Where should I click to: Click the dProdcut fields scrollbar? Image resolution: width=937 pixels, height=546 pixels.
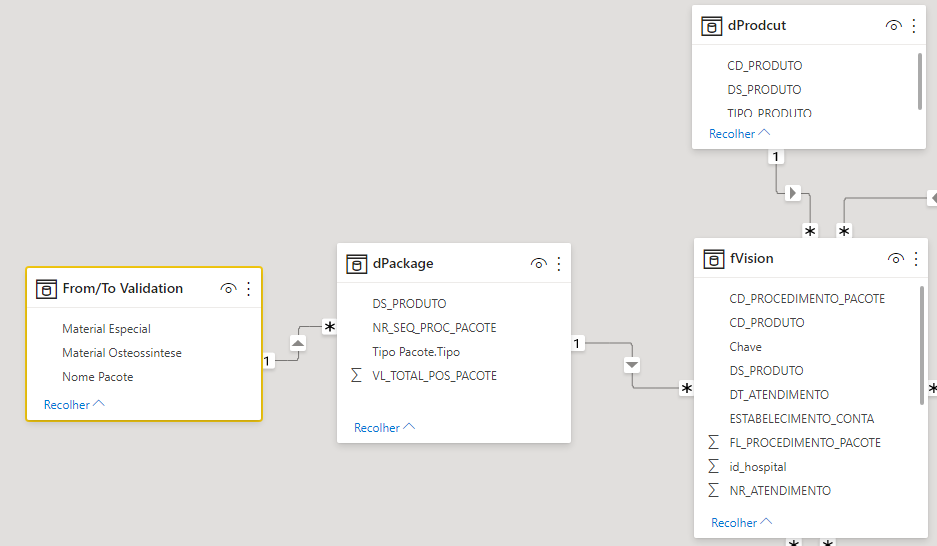pyautogui.click(x=920, y=81)
